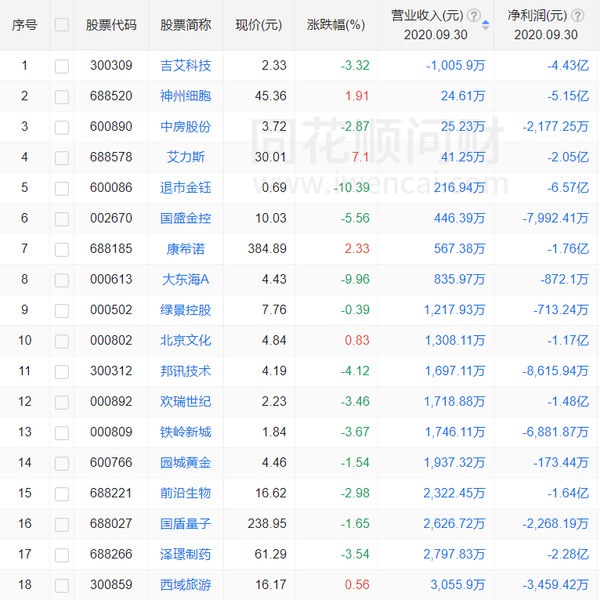Open stock link 铁岭新城
Image resolution: width=600 pixels, height=600 pixels.
pos(186,432)
